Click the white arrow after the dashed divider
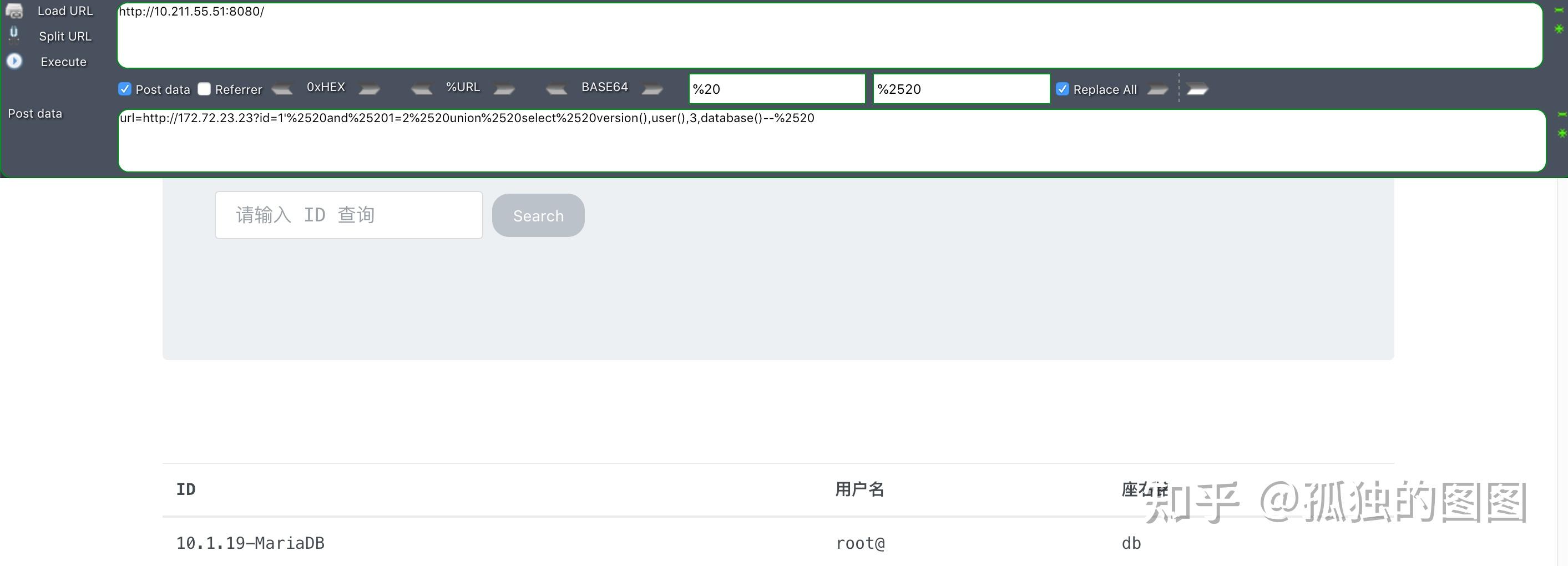 pos(1197,88)
